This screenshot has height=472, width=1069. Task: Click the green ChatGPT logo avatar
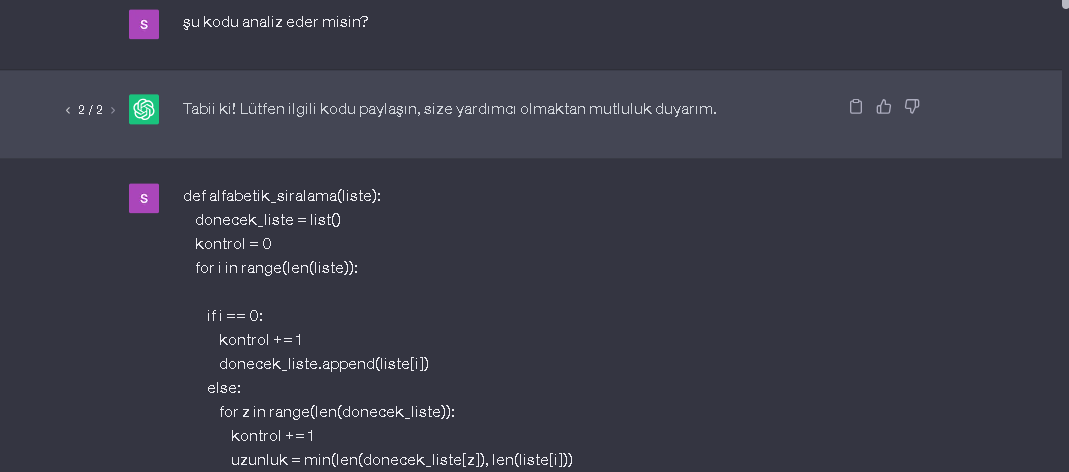coord(144,109)
